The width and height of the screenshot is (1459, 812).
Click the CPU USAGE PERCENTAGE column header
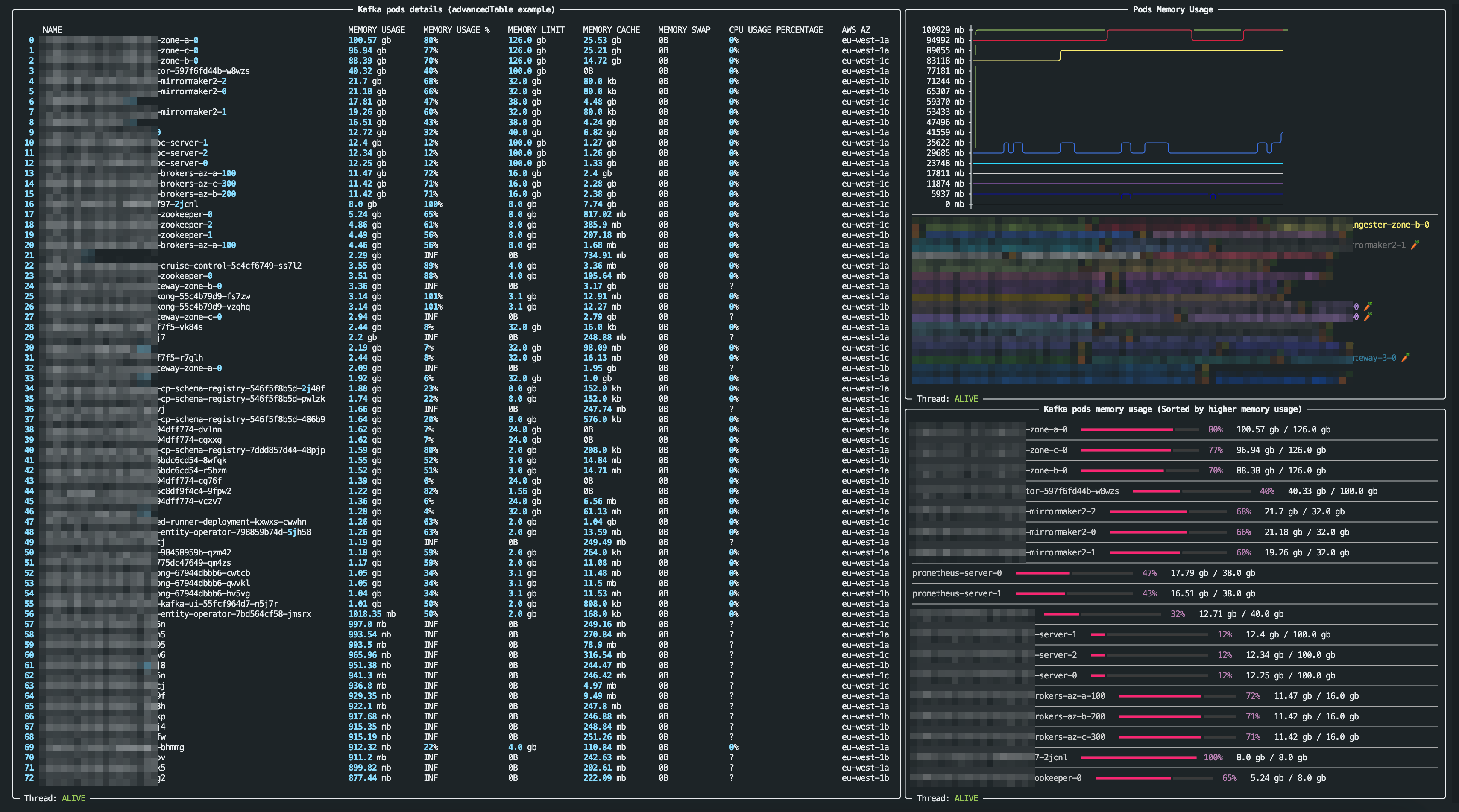[x=775, y=30]
